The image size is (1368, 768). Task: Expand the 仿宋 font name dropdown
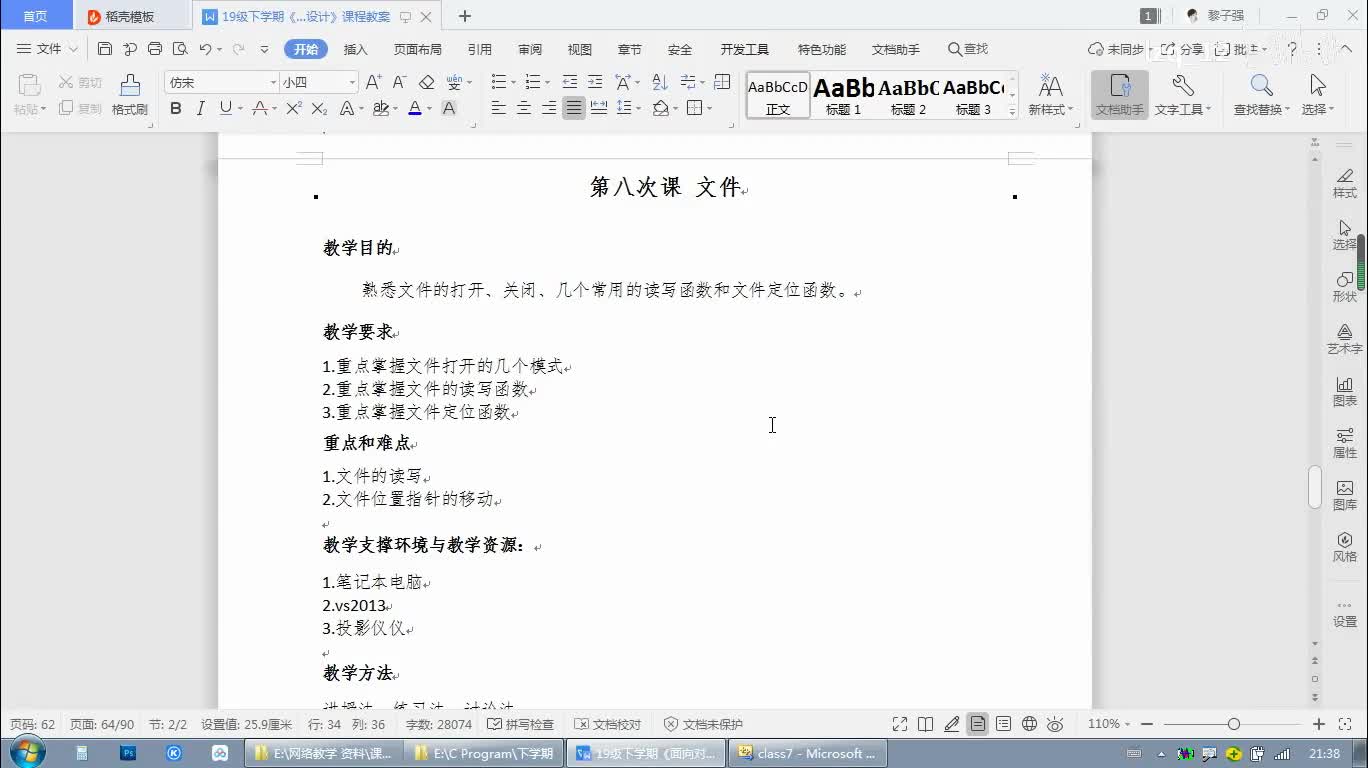tap(273, 82)
